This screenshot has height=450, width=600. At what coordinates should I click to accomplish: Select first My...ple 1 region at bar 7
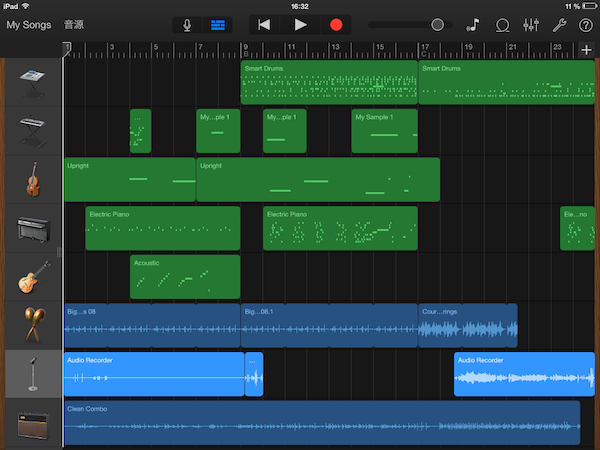point(218,131)
